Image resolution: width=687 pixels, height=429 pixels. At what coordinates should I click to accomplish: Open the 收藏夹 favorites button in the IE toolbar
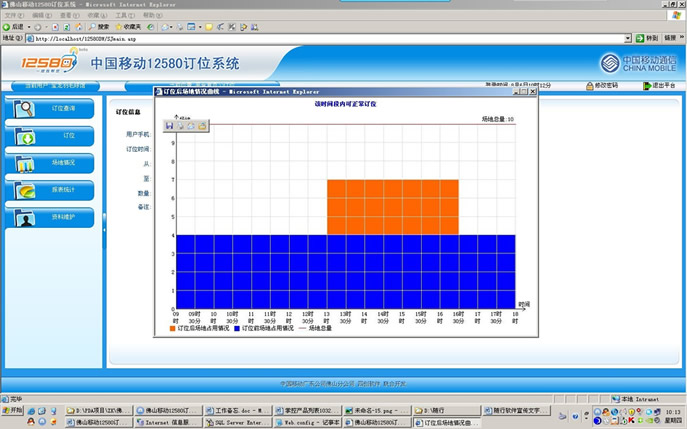click(x=128, y=27)
